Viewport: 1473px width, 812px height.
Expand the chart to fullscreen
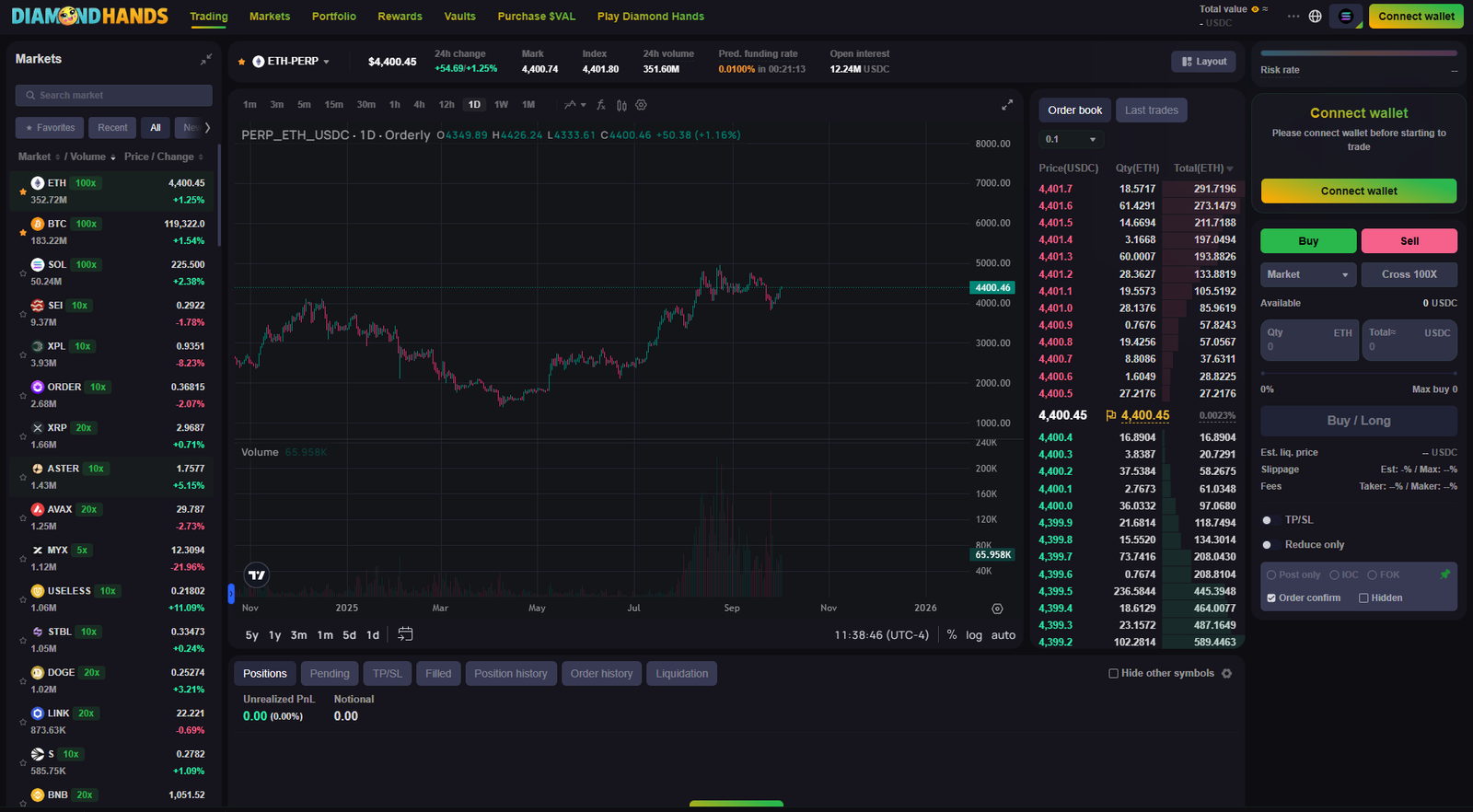[x=1007, y=105]
